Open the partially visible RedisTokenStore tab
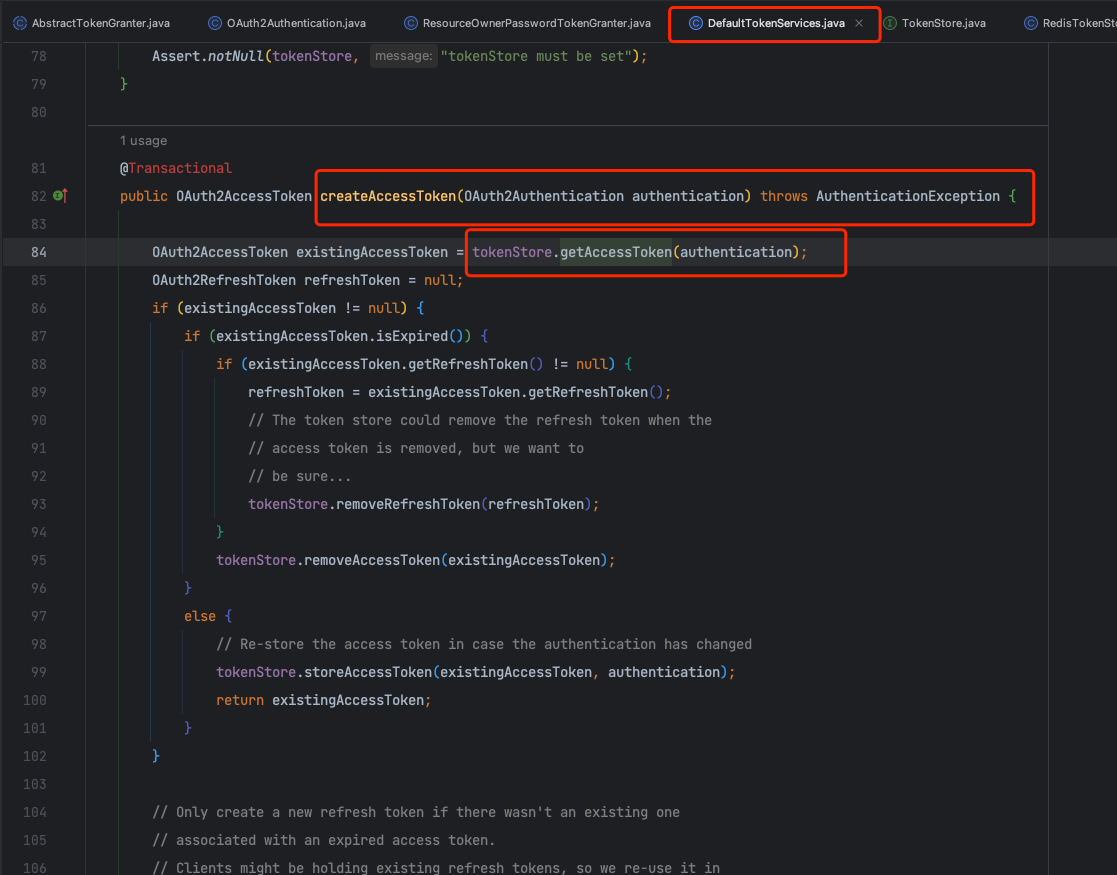 pos(1080,23)
